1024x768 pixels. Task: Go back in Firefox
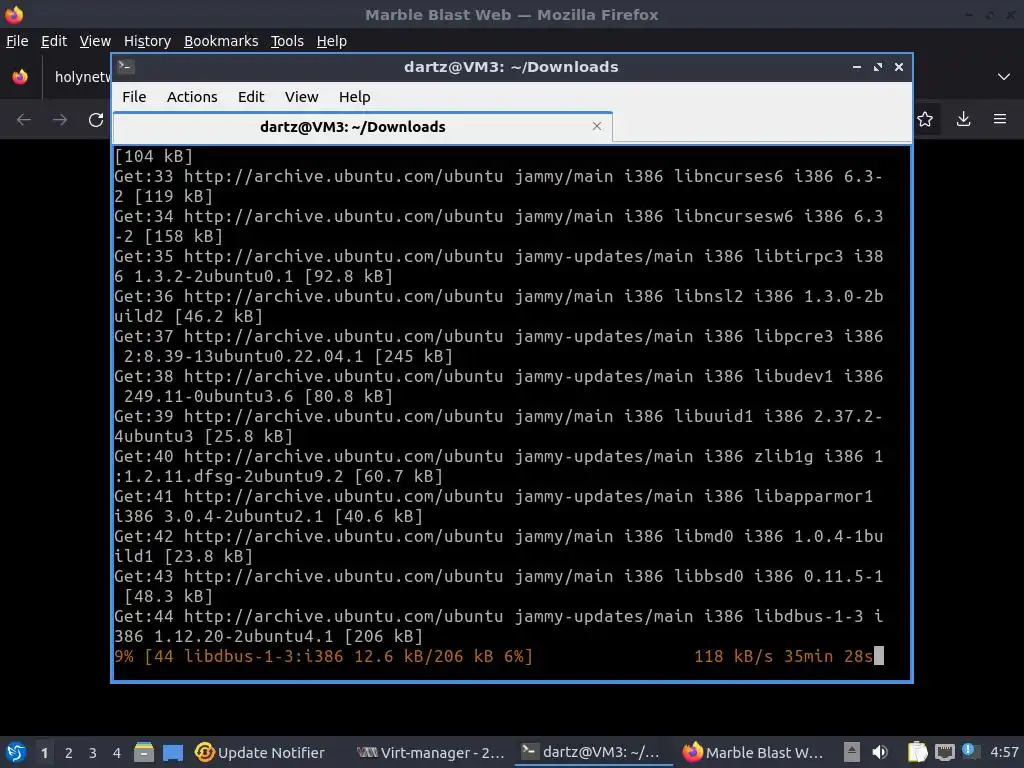24,120
